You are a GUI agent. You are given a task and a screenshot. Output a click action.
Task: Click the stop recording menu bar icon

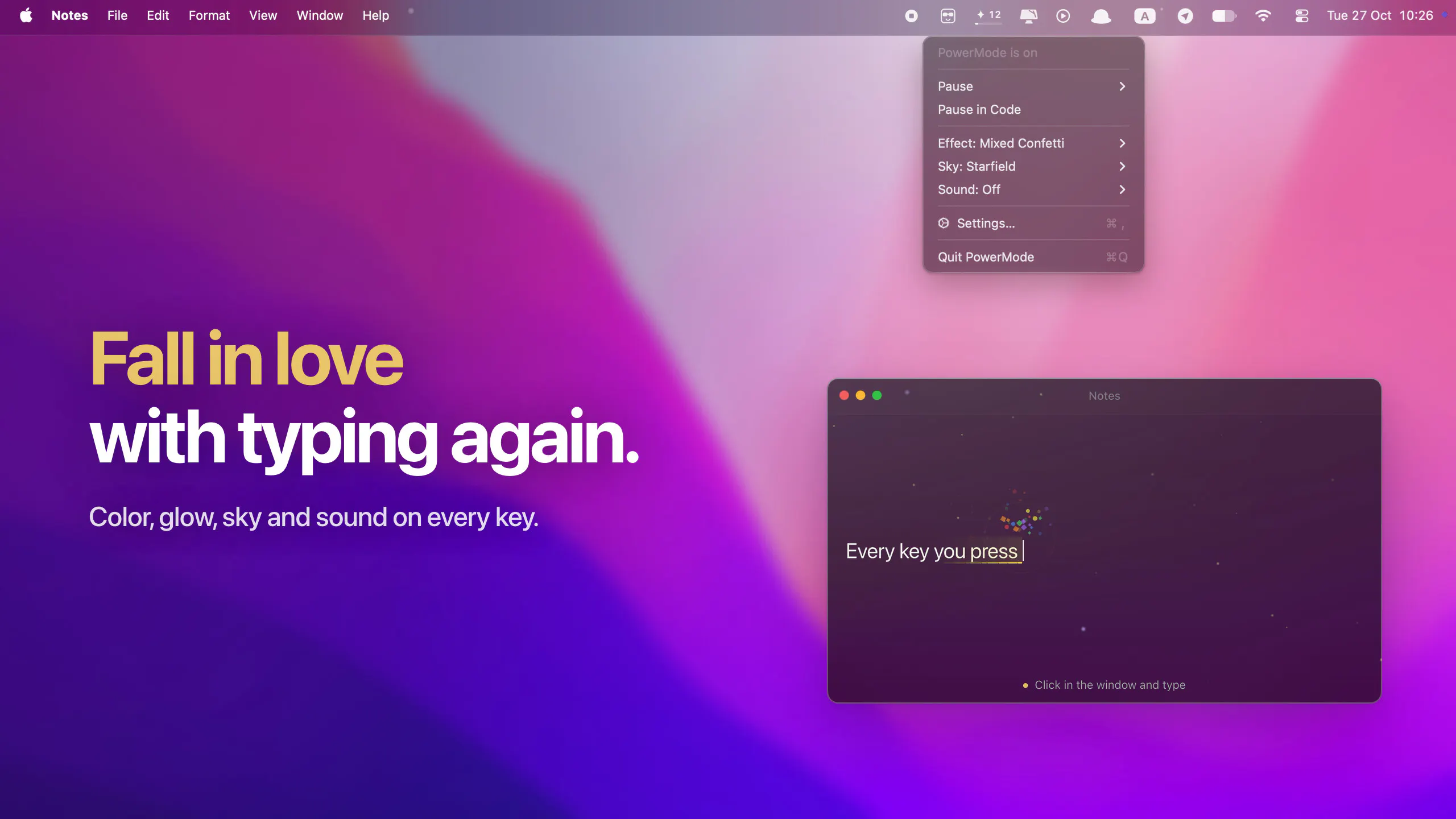point(911,16)
